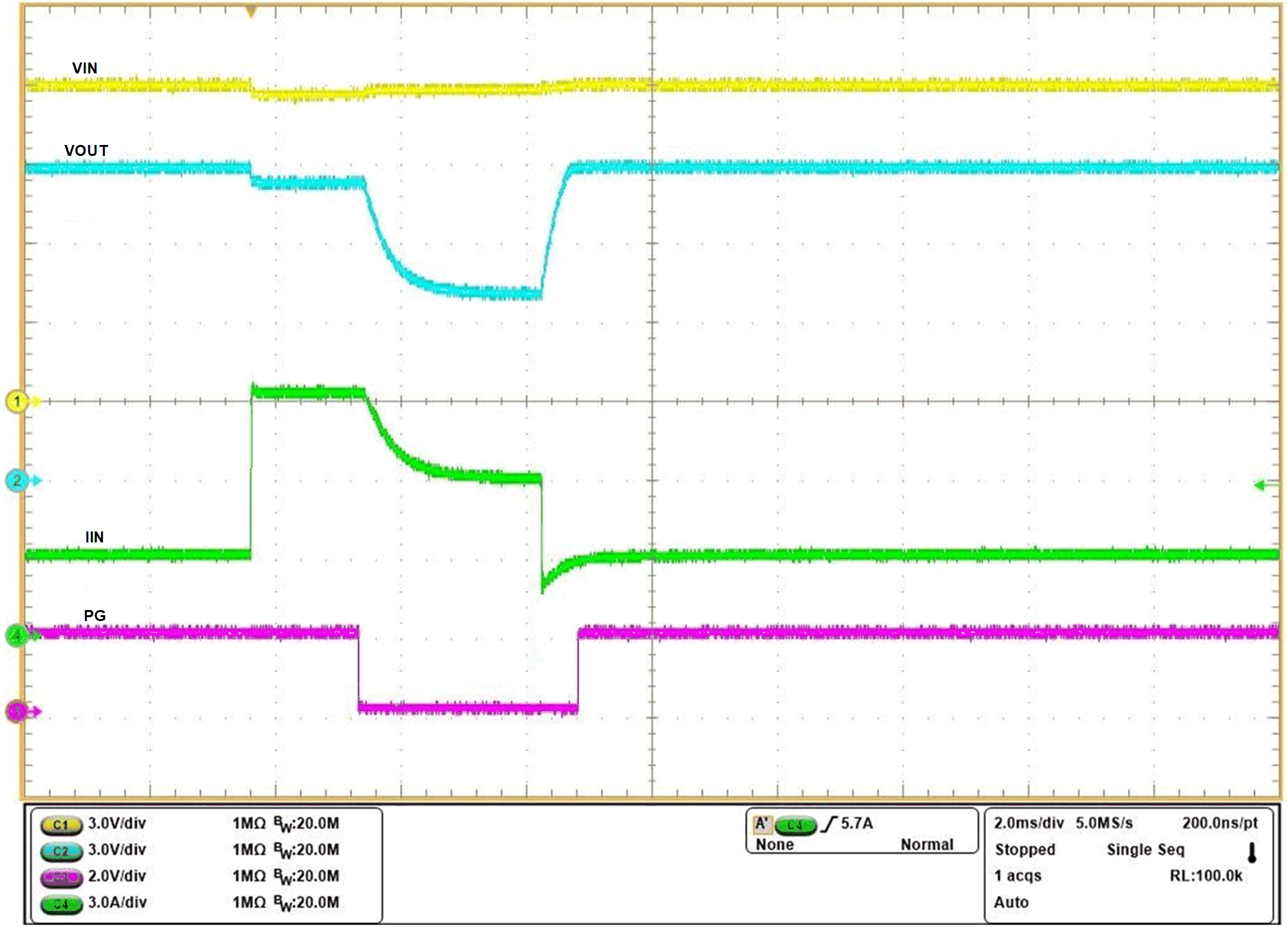Select the channel 3 ground marker
Viewport: 1288px width, 927px height.
click(x=17, y=712)
